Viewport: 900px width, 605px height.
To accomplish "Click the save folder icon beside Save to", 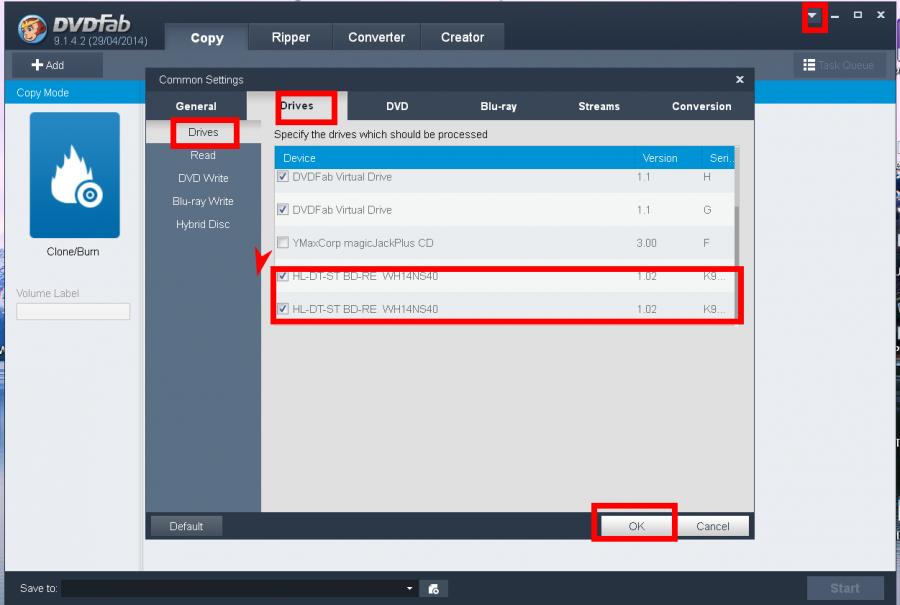I will (x=434, y=588).
